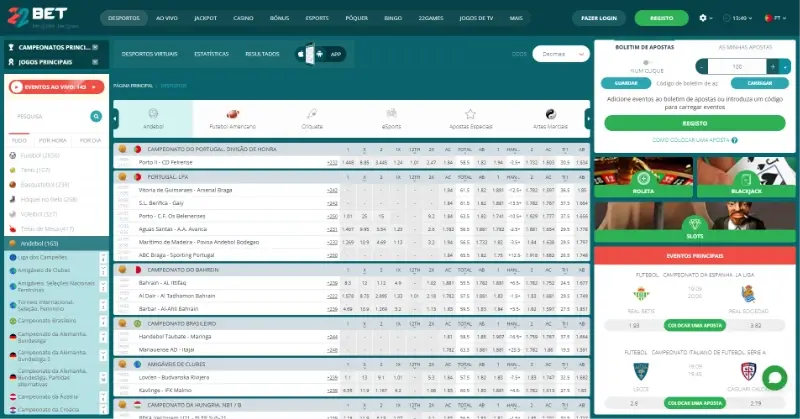Open the Artes Marciais sport category
The height and width of the screenshot is (419, 800).
[x=549, y=115]
